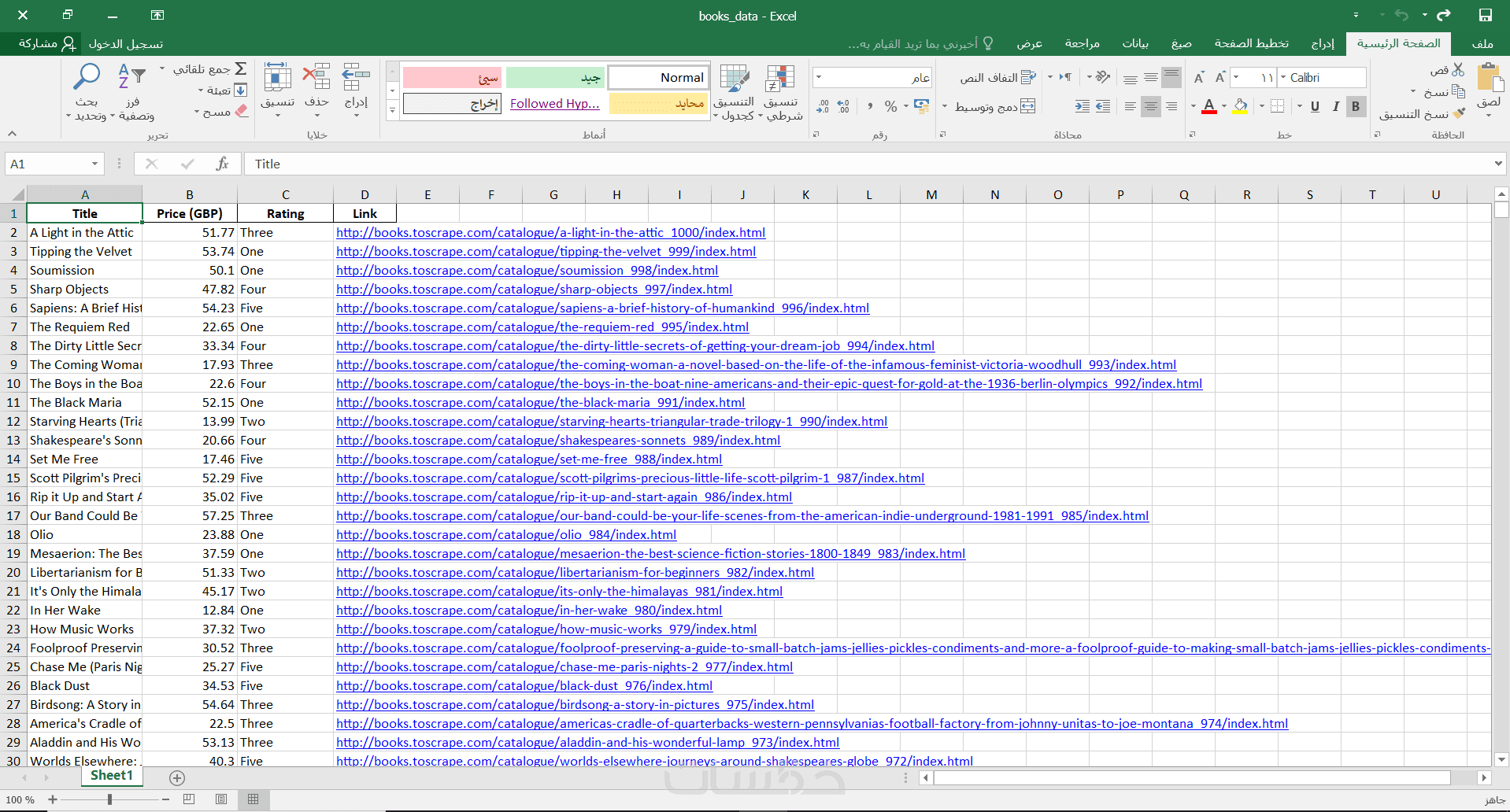Click the Copy (نسخ) icon
Image resolution: width=1510 pixels, height=812 pixels.
point(1458,91)
